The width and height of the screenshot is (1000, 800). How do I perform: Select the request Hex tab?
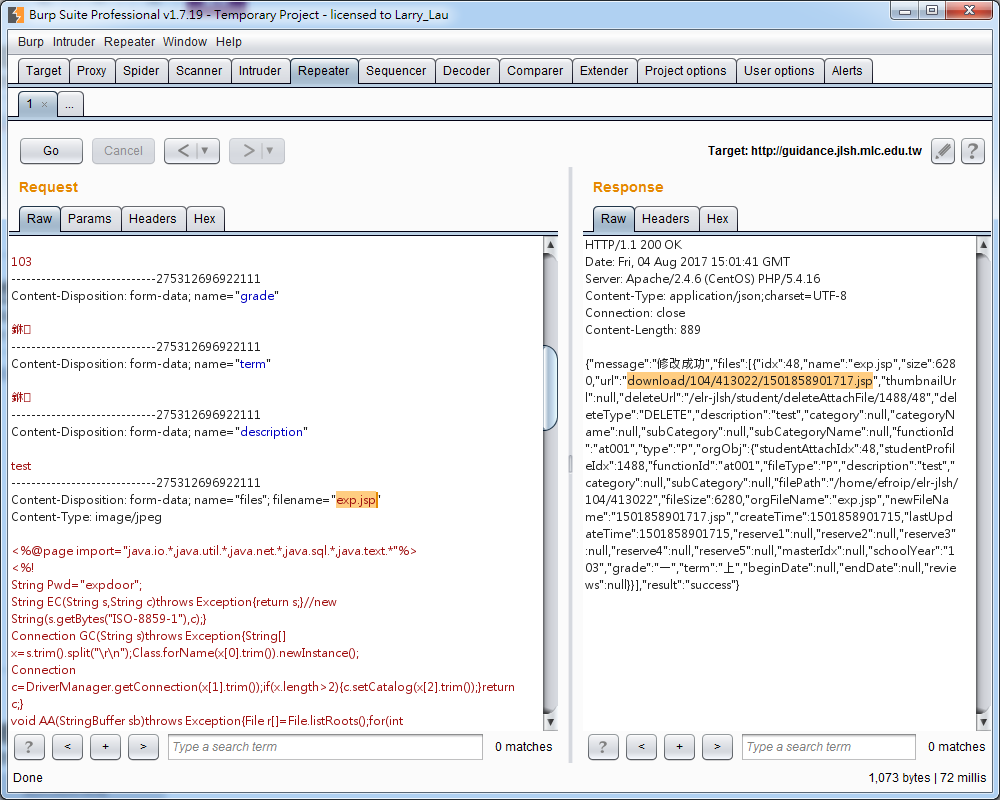(x=205, y=219)
